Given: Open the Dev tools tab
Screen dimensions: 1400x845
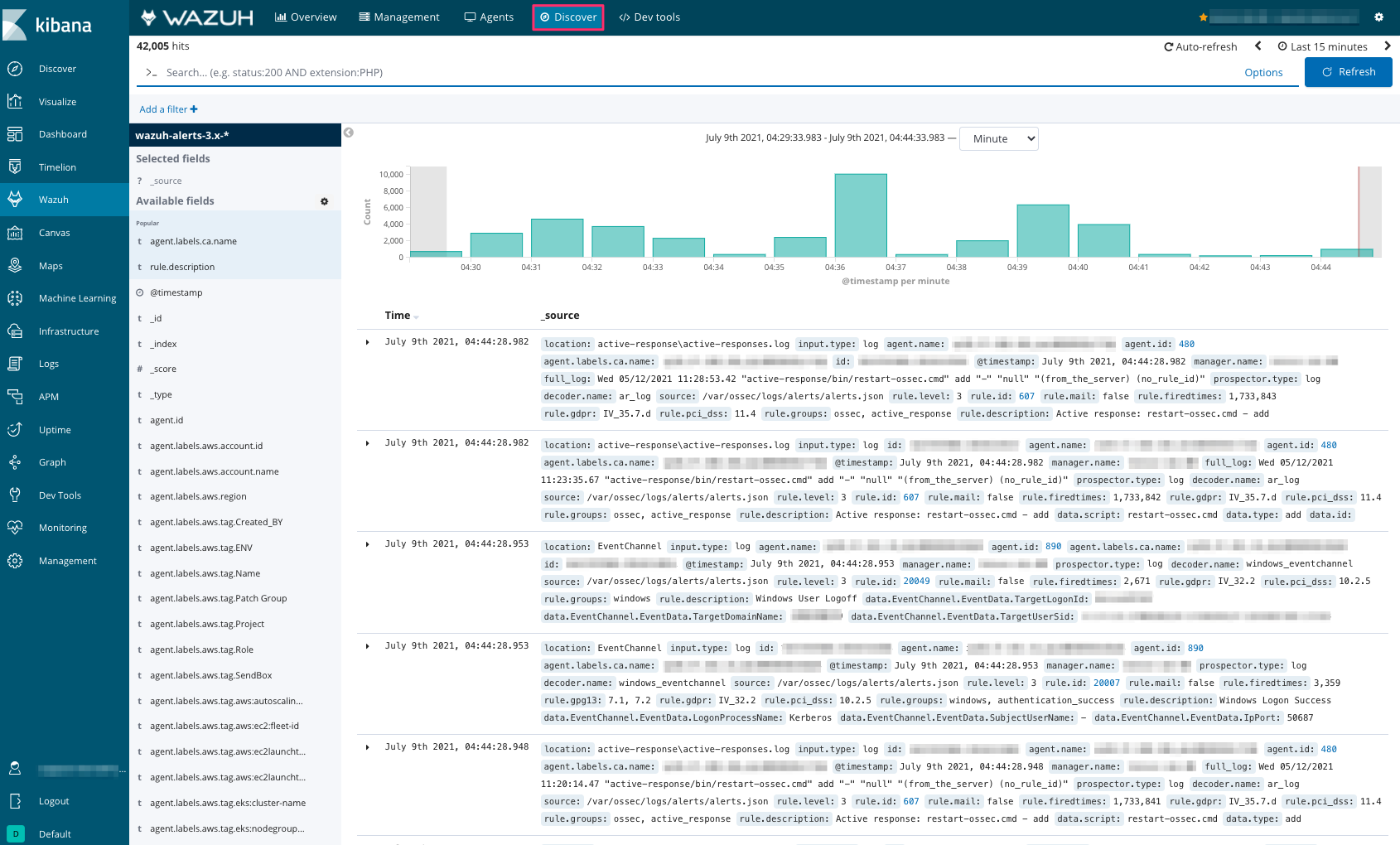Looking at the screenshot, I should (649, 17).
